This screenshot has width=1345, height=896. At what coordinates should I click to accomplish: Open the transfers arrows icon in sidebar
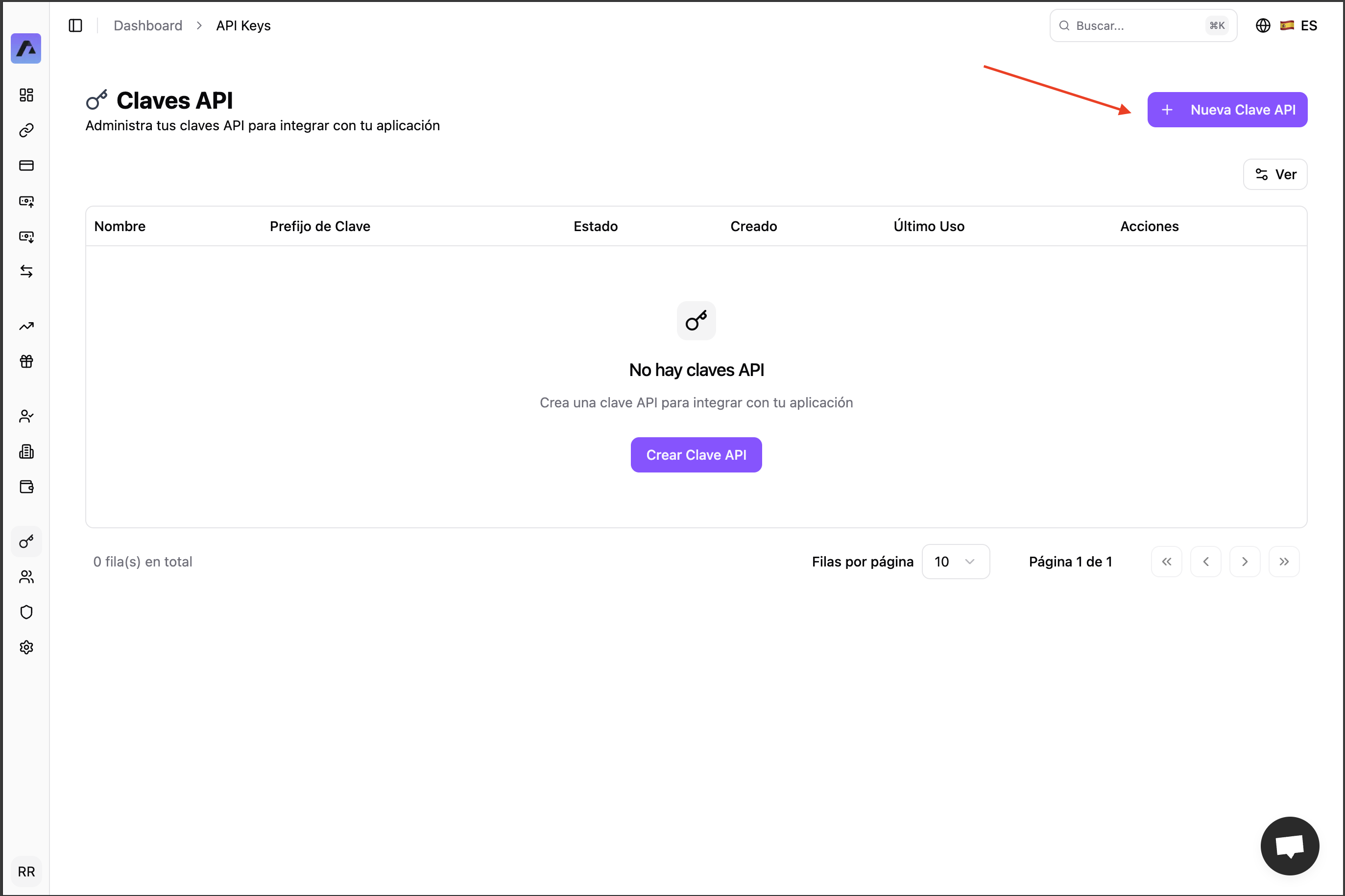(x=26, y=271)
